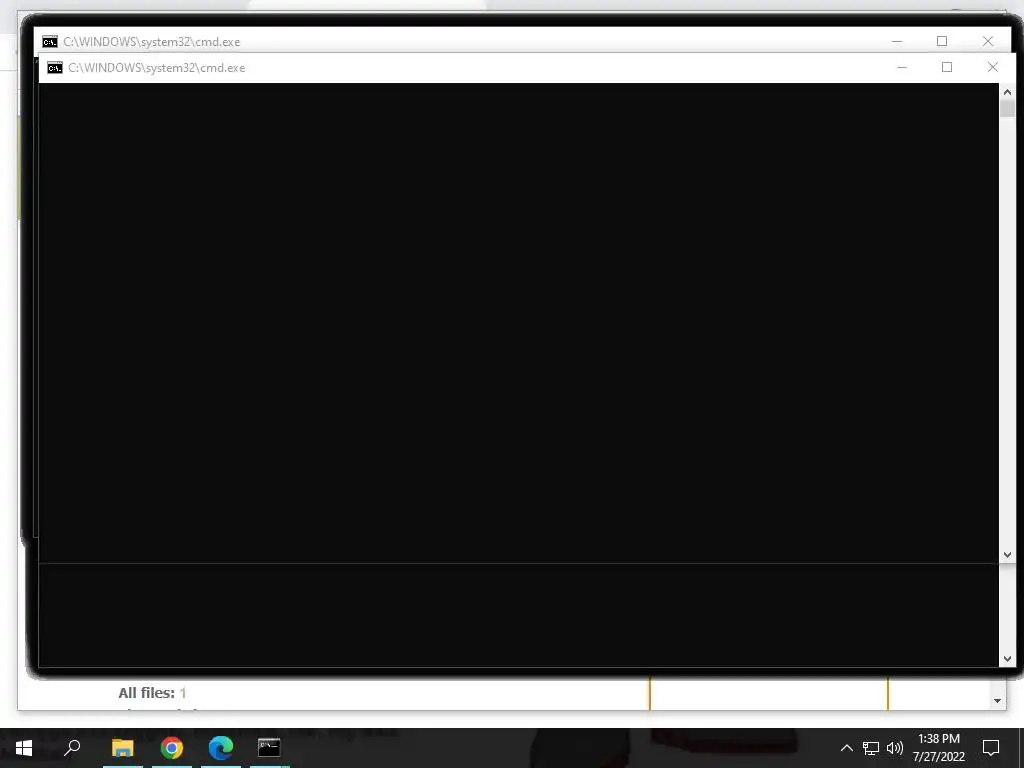This screenshot has height=768, width=1024.
Task: Select the All files: 1 text
Action: 152,693
